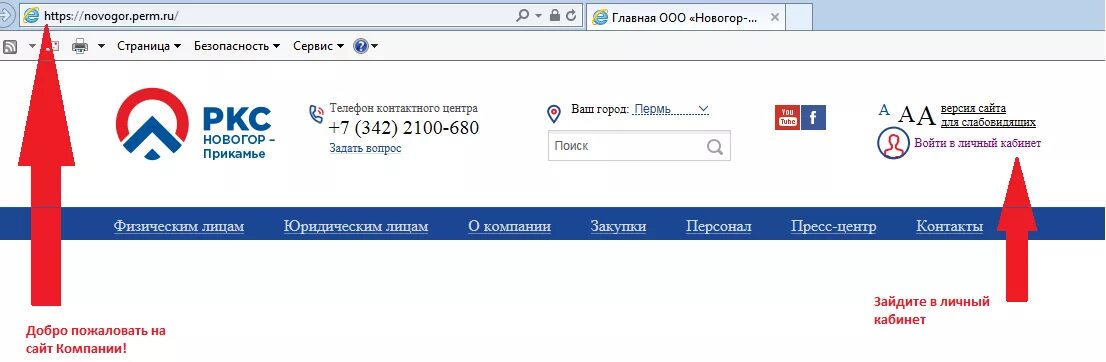This screenshot has height=362, width=1106.
Task: Click the address bar URL novogor.perm.ru
Action: tap(111, 15)
